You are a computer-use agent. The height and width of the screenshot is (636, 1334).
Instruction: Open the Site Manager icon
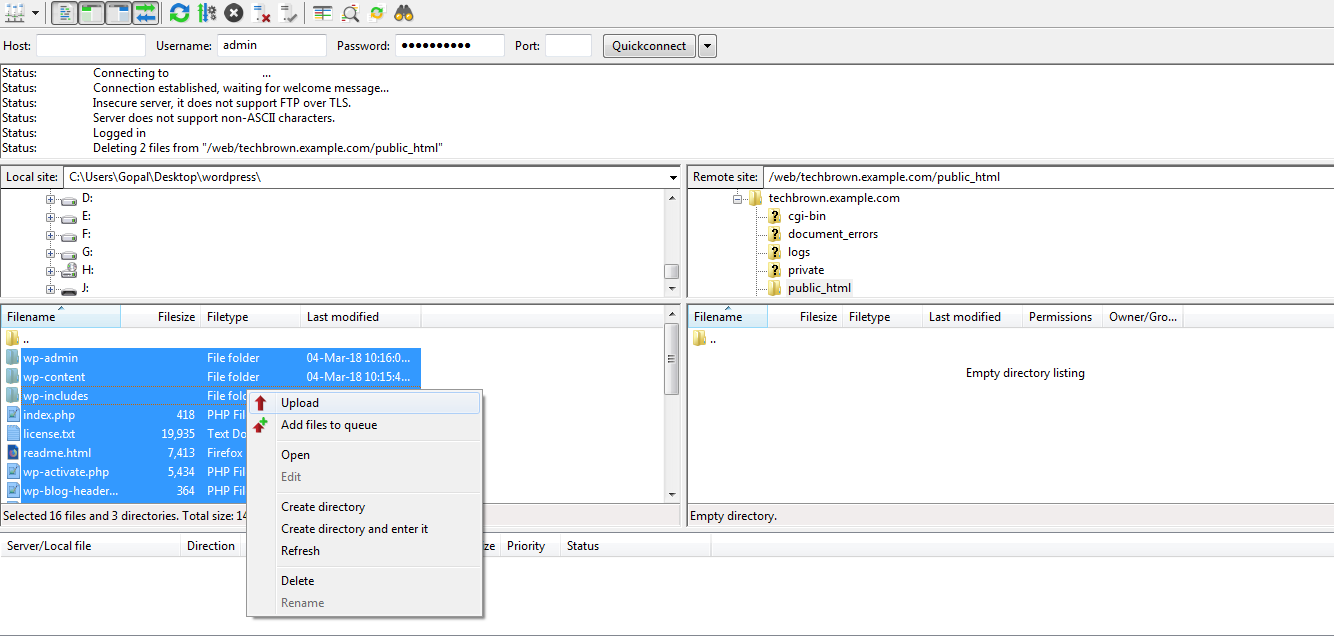15,13
